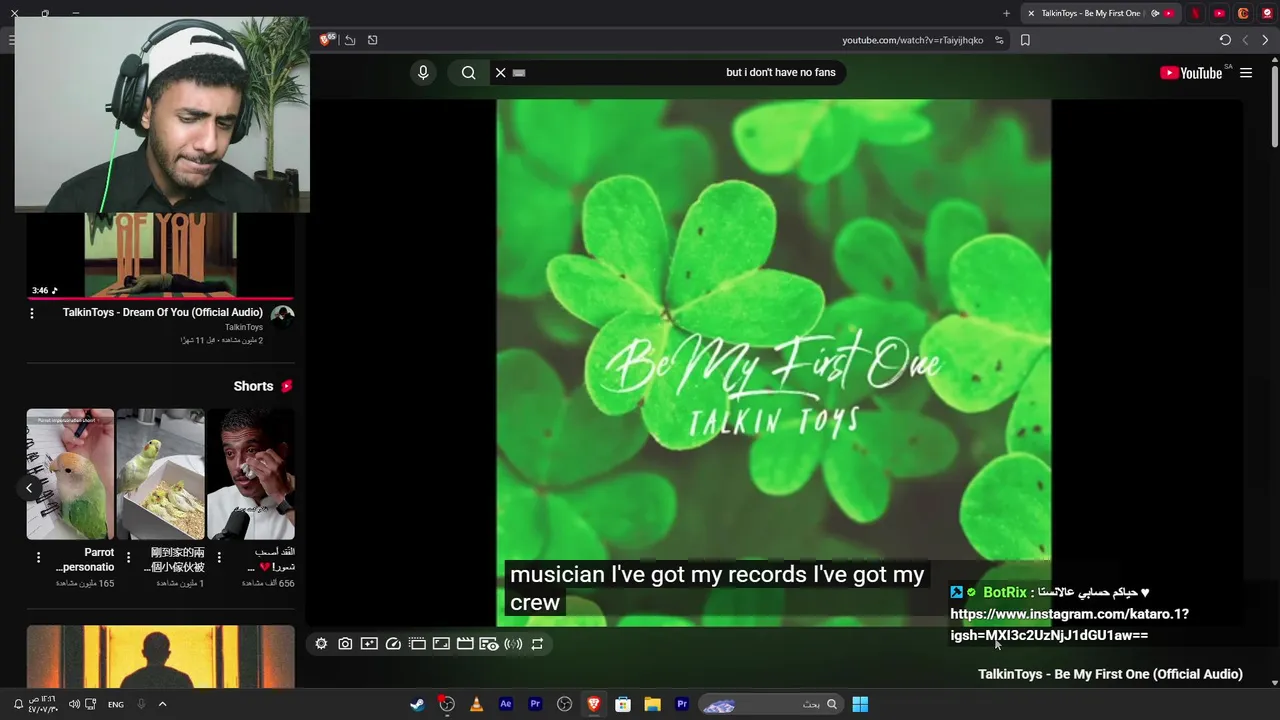Click the audio broadcast waves icon
Image resolution: width=1280 pixels, height=720 pixels.
pos(513,644)
